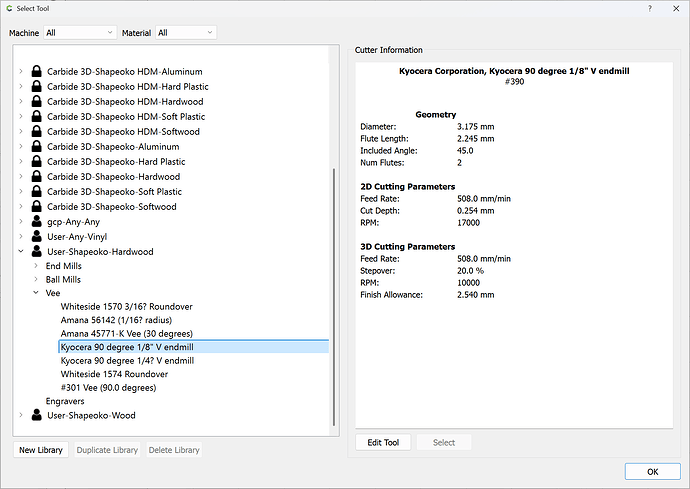
Task: Click lock icon beside Carbide 3D-Shapeoko-Aluminum
Action: (36, 147)
